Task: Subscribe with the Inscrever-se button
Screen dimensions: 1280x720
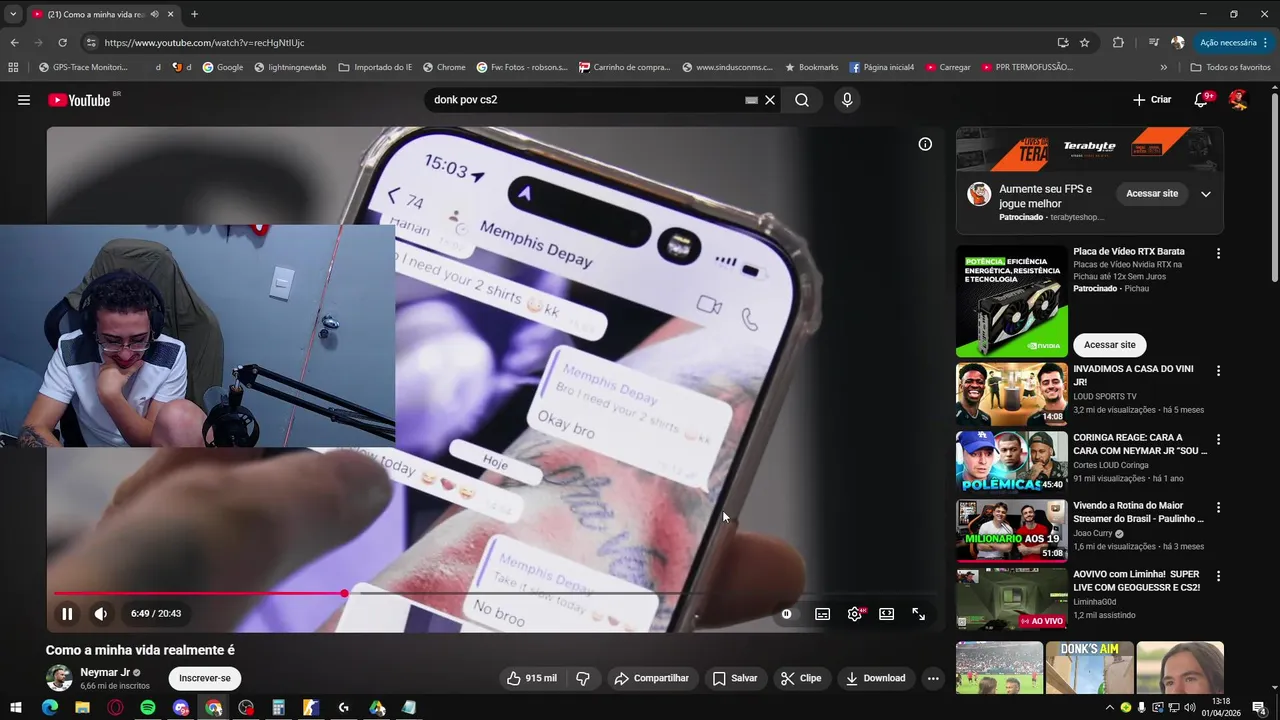Action: [205, 678]
